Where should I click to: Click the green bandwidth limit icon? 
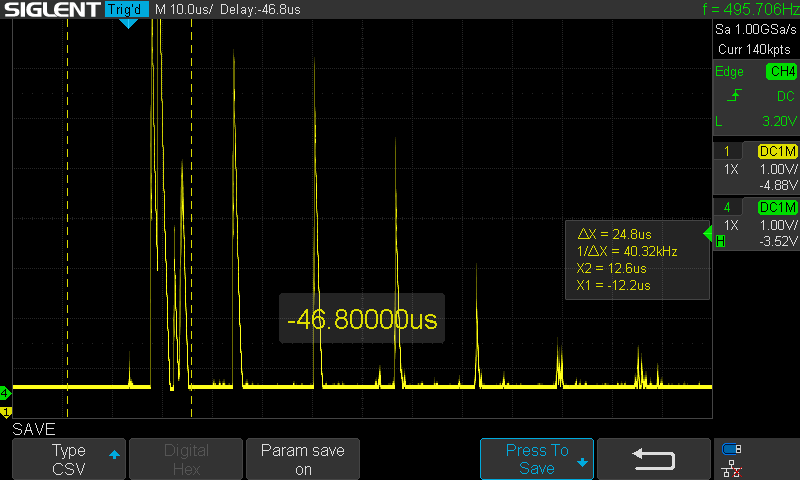[720, 241]
